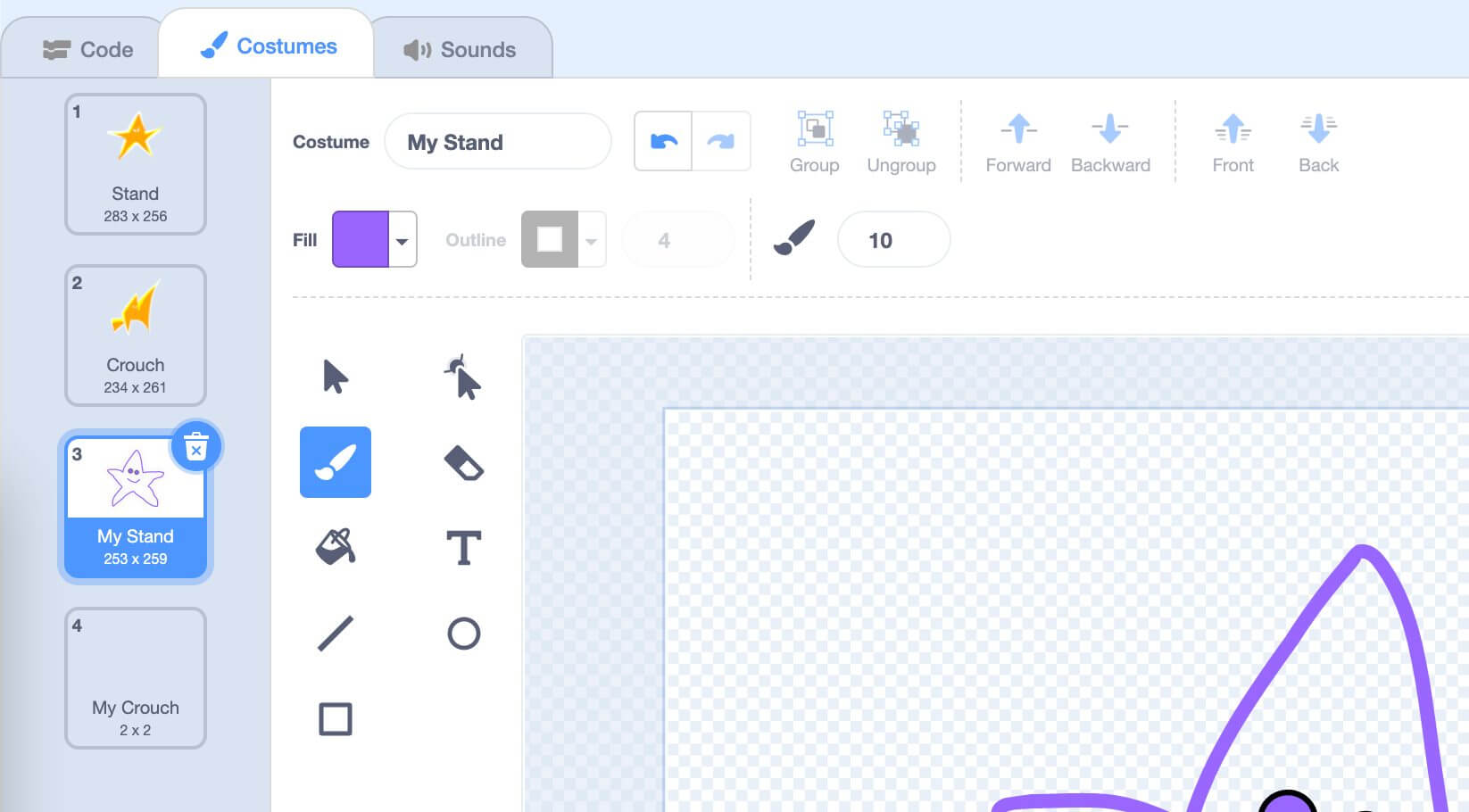
Task: Select the Line tool
Action: pyautogui.click(x=335, y=634)
